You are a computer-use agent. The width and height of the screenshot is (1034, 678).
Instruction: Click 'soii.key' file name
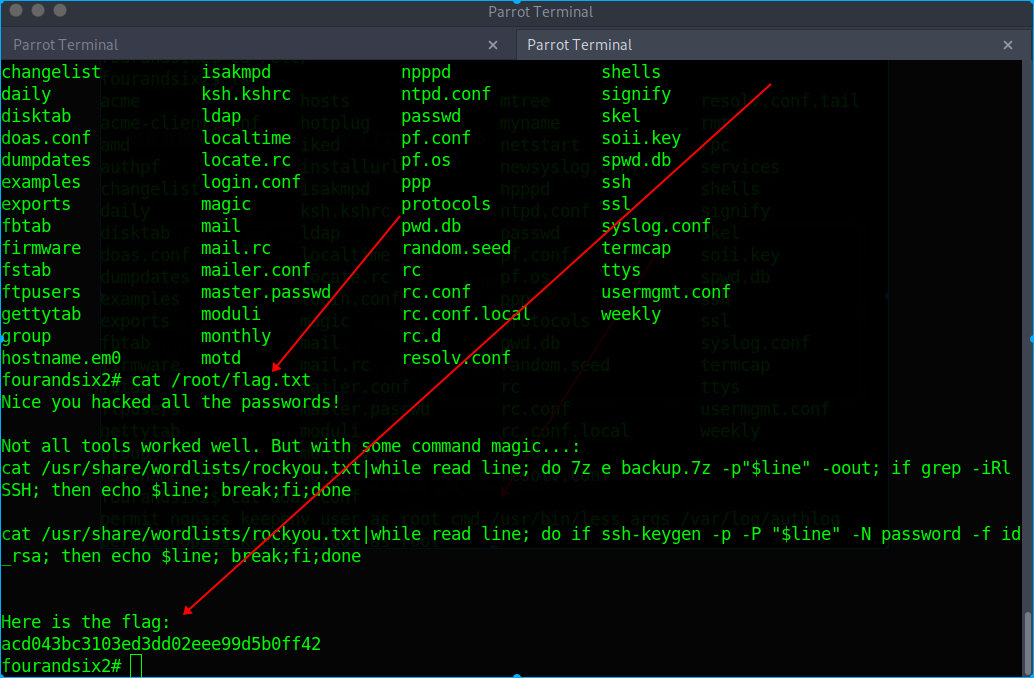point(641,138)
